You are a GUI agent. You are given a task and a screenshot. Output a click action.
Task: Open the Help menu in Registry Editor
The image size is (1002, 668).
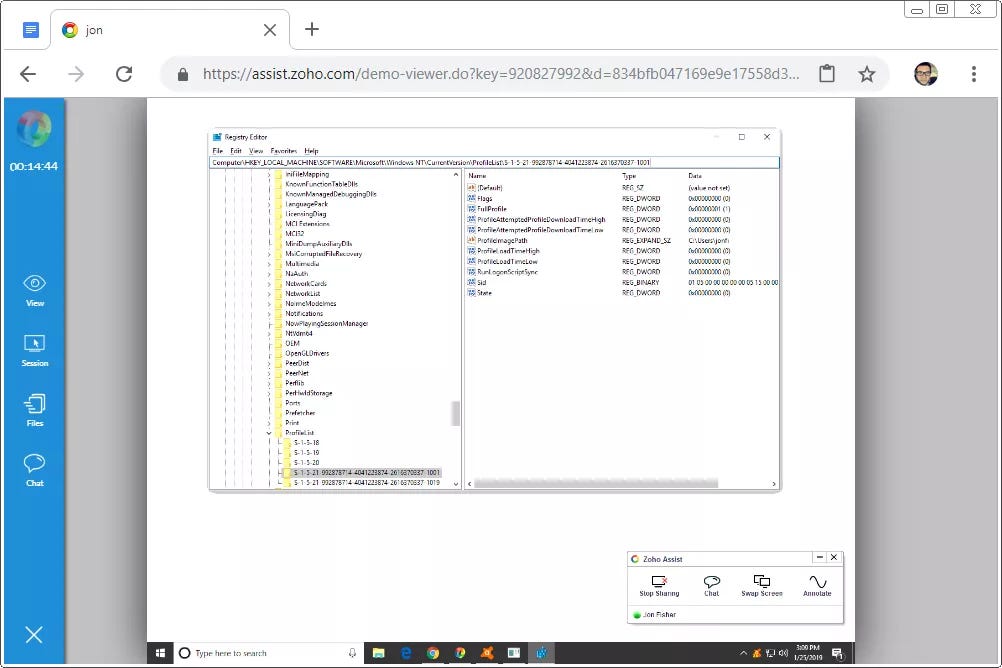[x=311, y=151]
